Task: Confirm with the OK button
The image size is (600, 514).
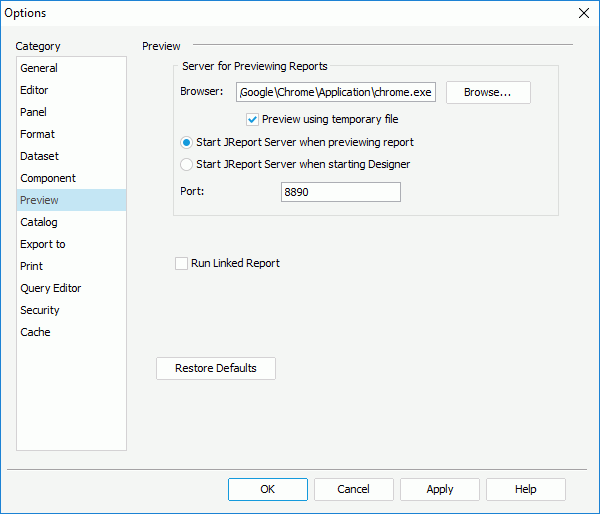Action: (x=268, y=489)
